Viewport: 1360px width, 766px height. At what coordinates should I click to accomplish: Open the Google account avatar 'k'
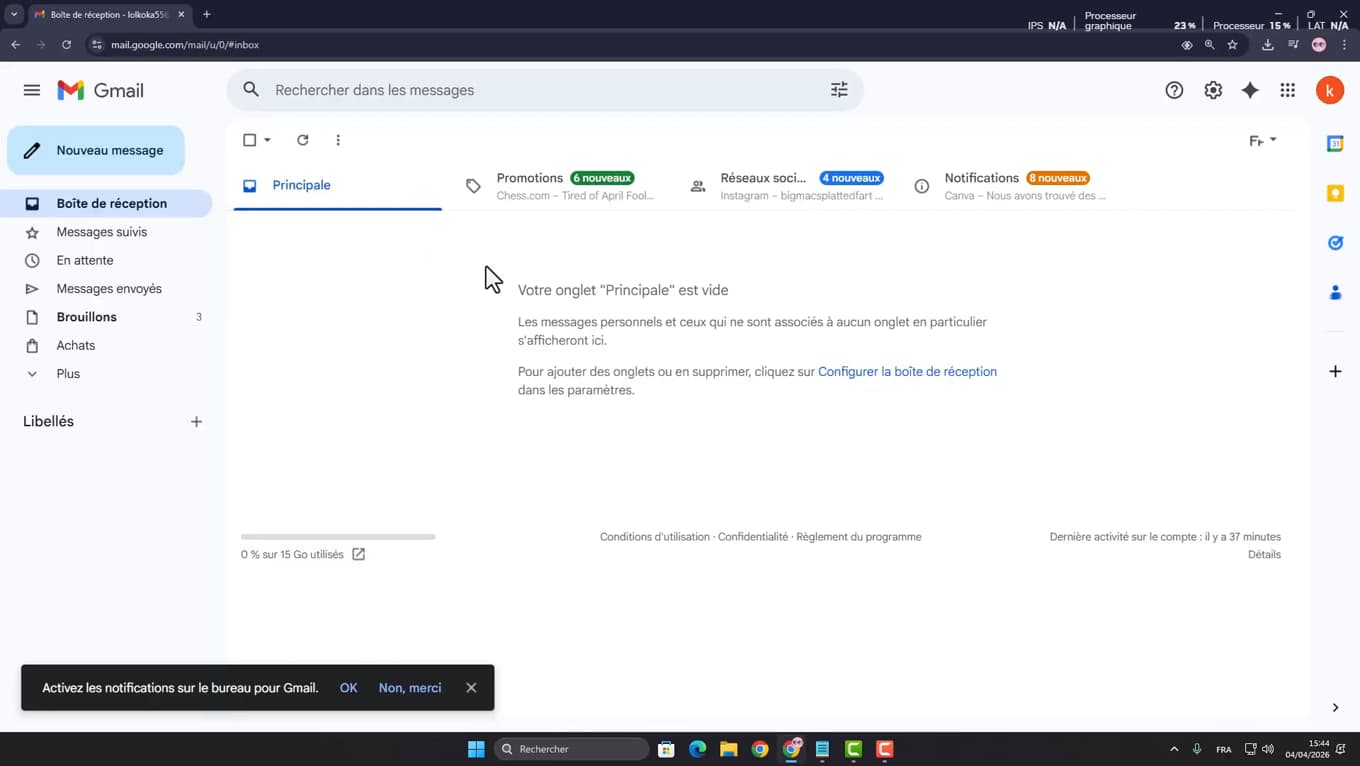tap(1330, 90)
